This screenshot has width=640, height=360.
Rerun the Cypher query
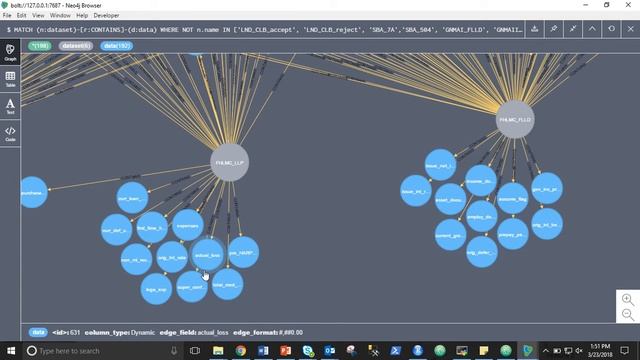[x=611, y=29]
